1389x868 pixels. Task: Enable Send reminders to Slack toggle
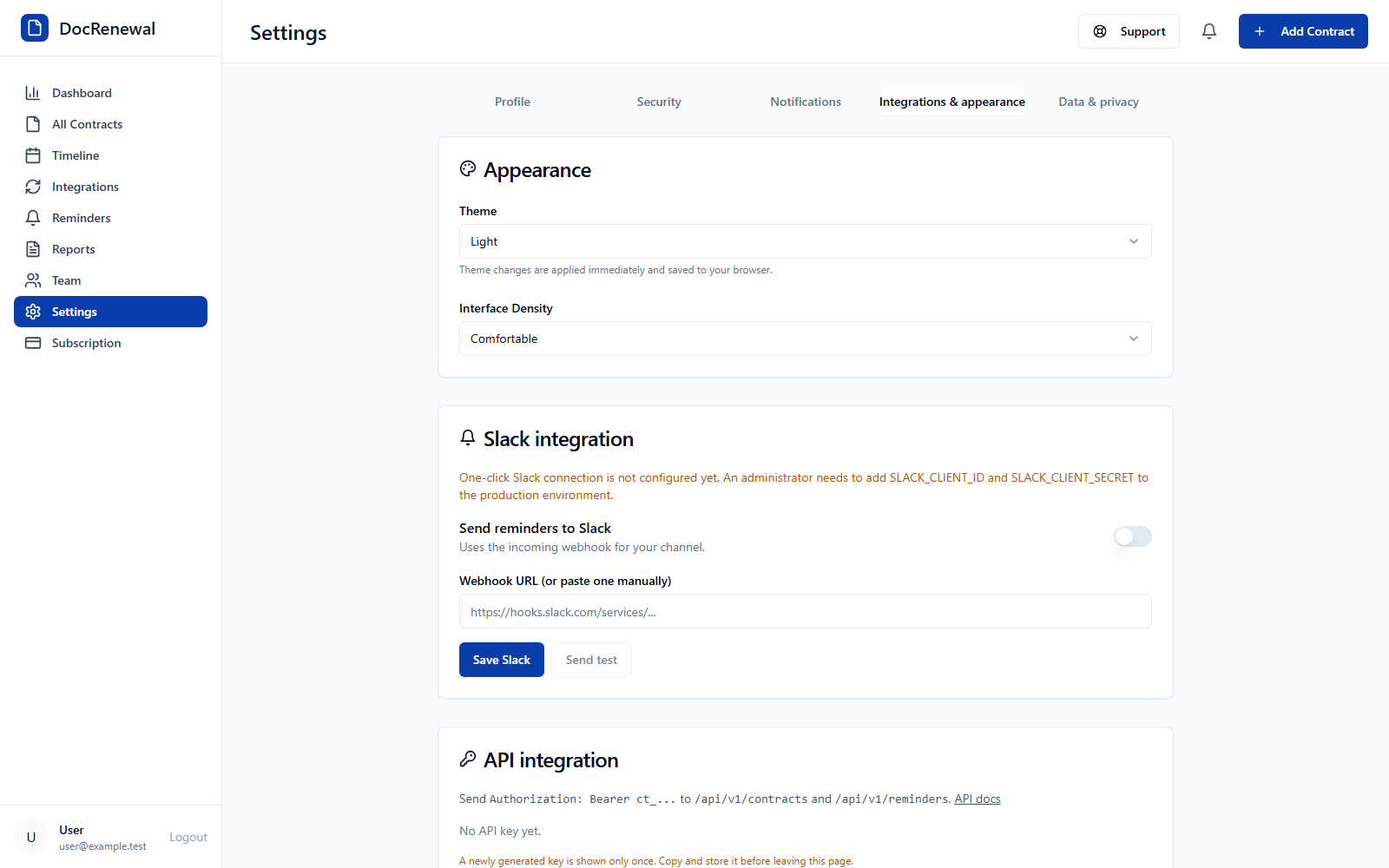pyautogui.click(x=1133, y=536)
